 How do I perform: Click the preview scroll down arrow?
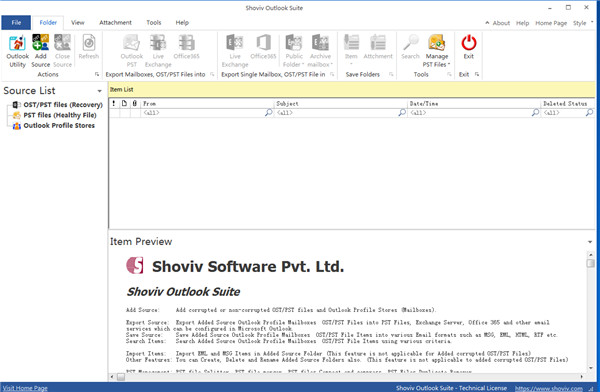pos(590,368)
